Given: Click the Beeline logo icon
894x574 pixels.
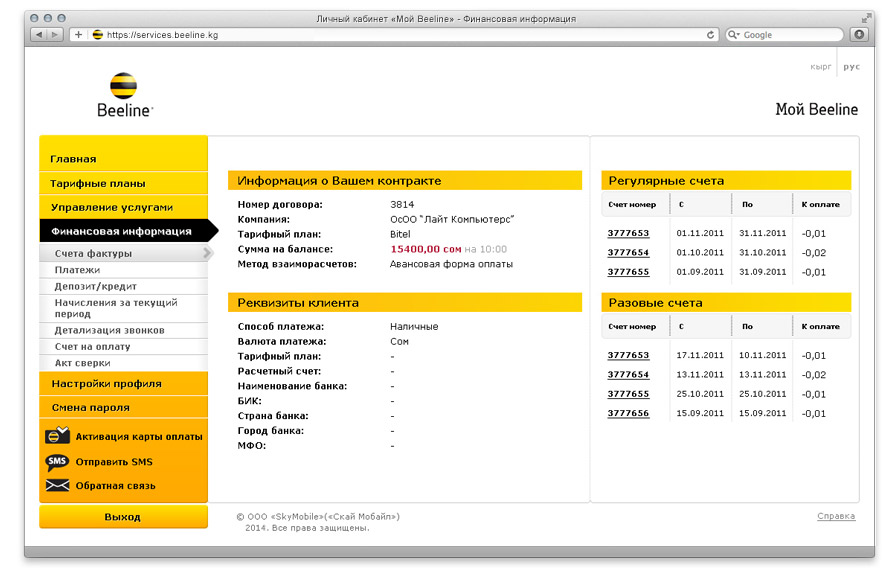Looking at the screenshot, I should (x=123, y=86).
